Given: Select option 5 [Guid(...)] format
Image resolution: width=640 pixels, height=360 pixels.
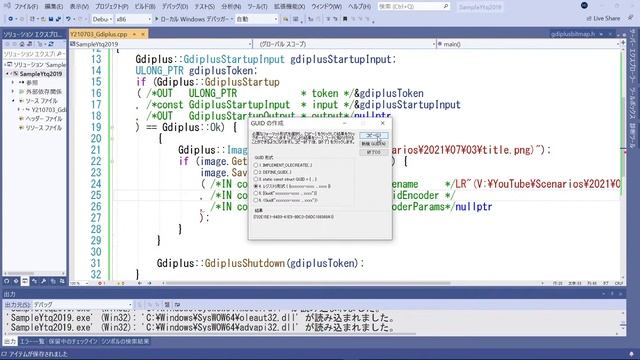Looking at the screenshot, I should click(285, 193).
